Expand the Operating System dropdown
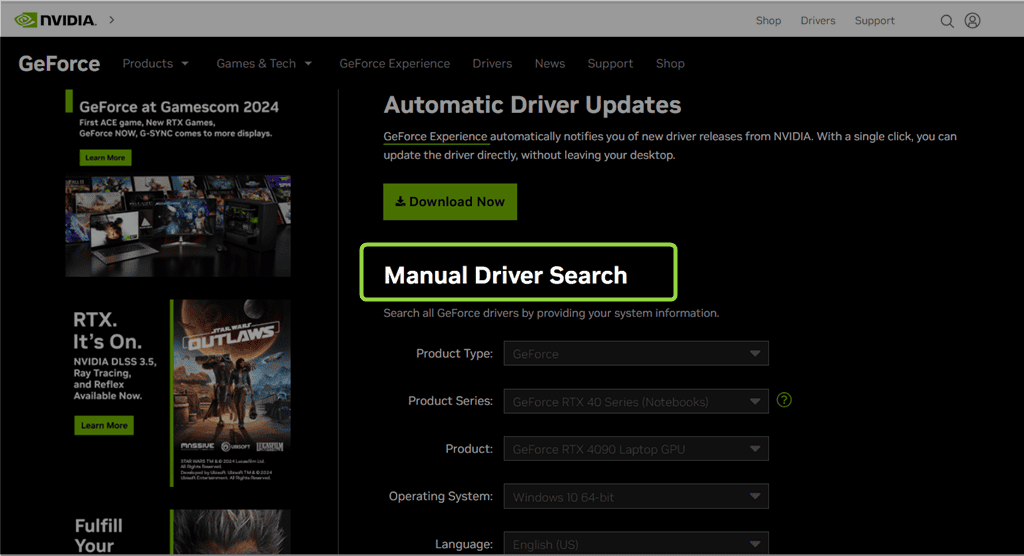1024x556 pixels. [x=636, y=497]
